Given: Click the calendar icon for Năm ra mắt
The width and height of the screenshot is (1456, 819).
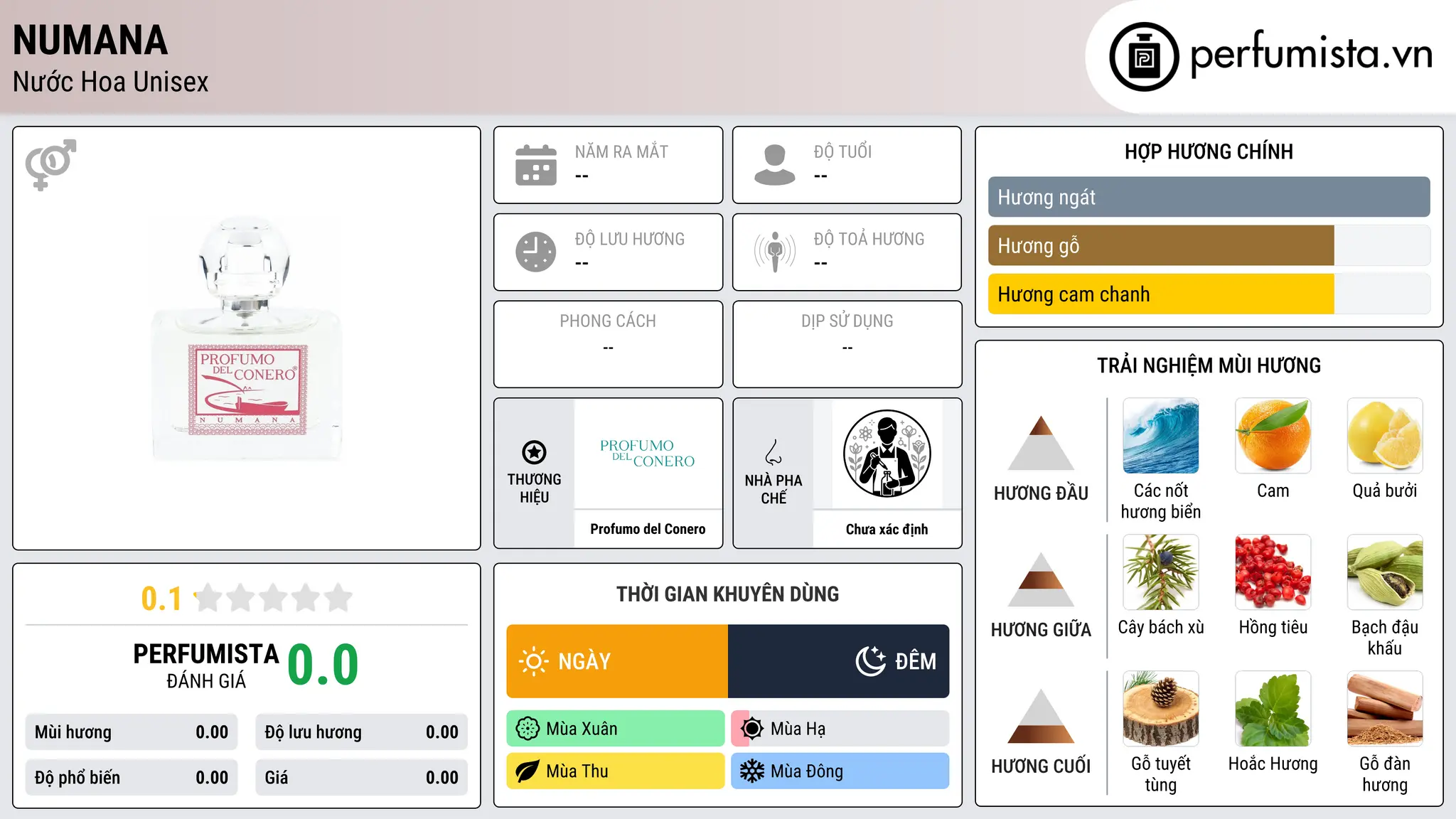Looking at the screenshot, I should tap(536, 165).
